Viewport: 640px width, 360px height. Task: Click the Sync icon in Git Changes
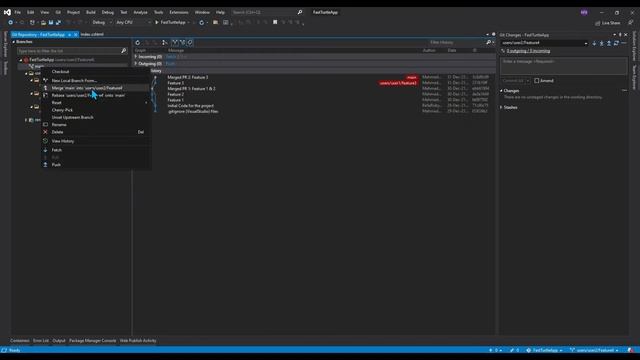pos(616,43)
